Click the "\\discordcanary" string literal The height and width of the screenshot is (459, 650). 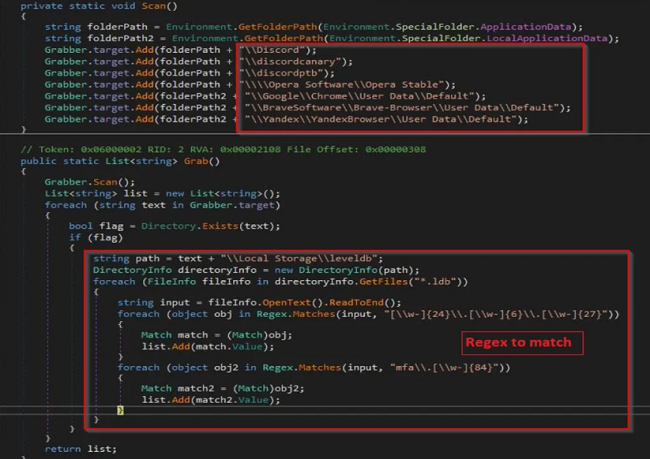click(x=293, y=62)
